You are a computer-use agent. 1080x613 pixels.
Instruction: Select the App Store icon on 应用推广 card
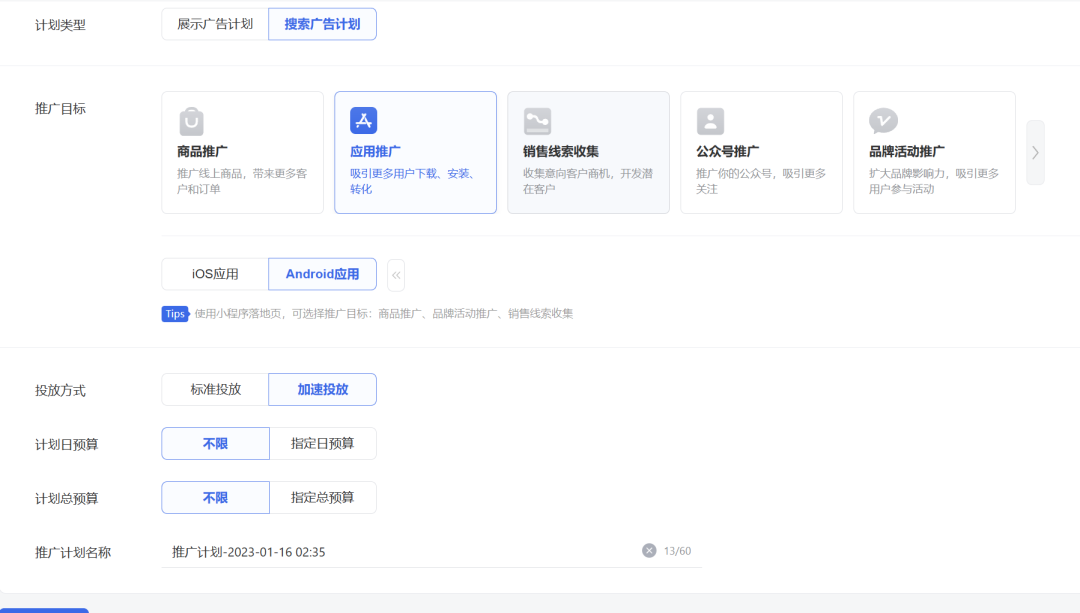(x=364, y=120)
